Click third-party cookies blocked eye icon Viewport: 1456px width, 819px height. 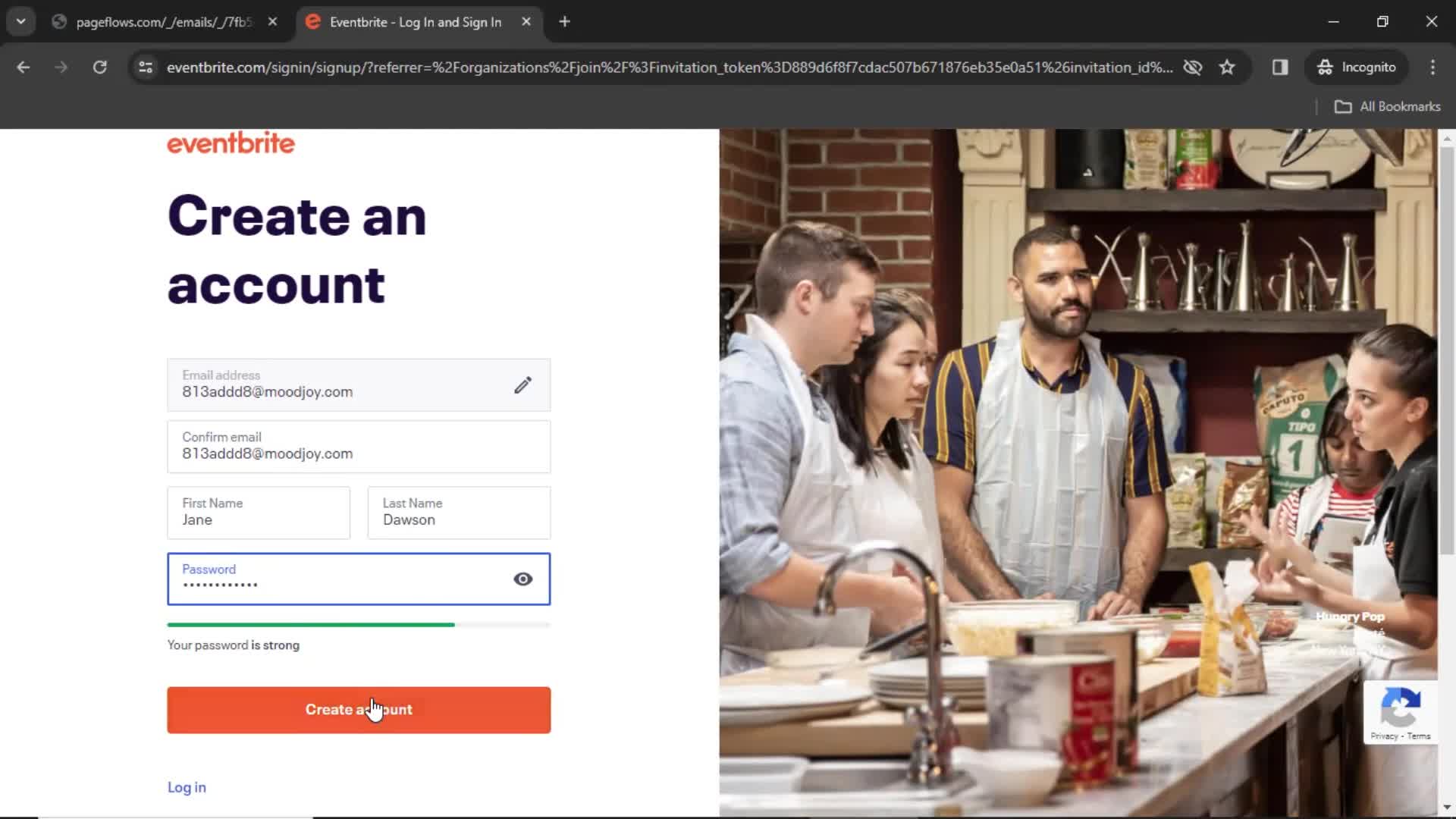(x=1193, y=67)
